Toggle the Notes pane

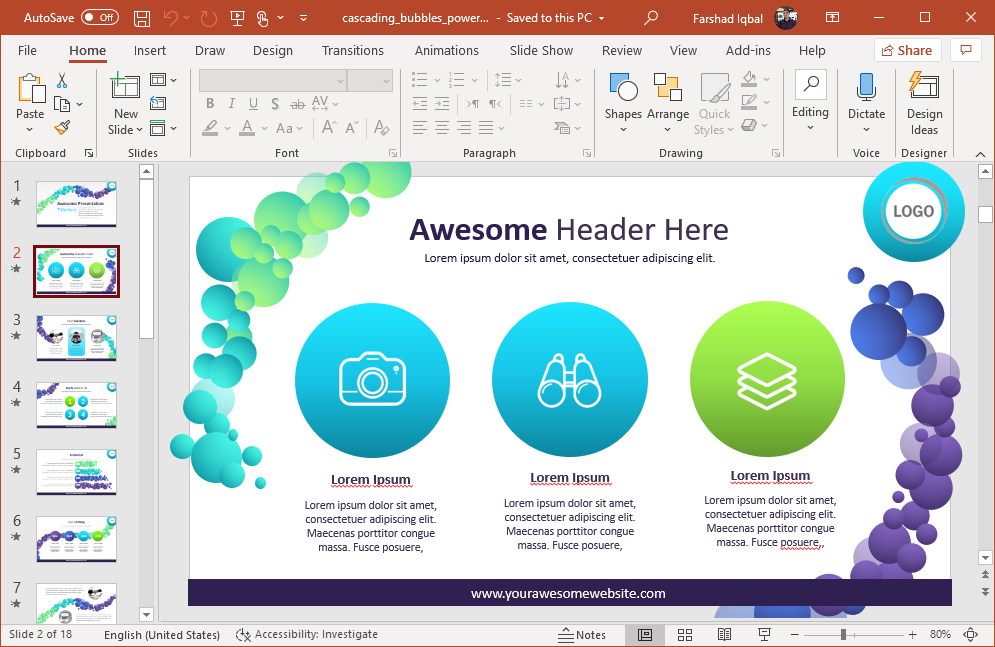pyautogui.click(x=582, y=635)
